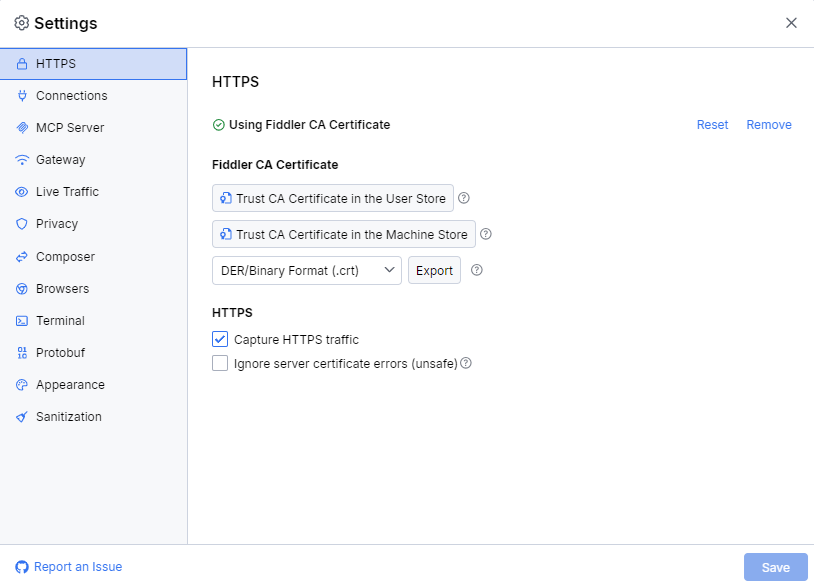Enable Ignore server certificate errors

219,363
